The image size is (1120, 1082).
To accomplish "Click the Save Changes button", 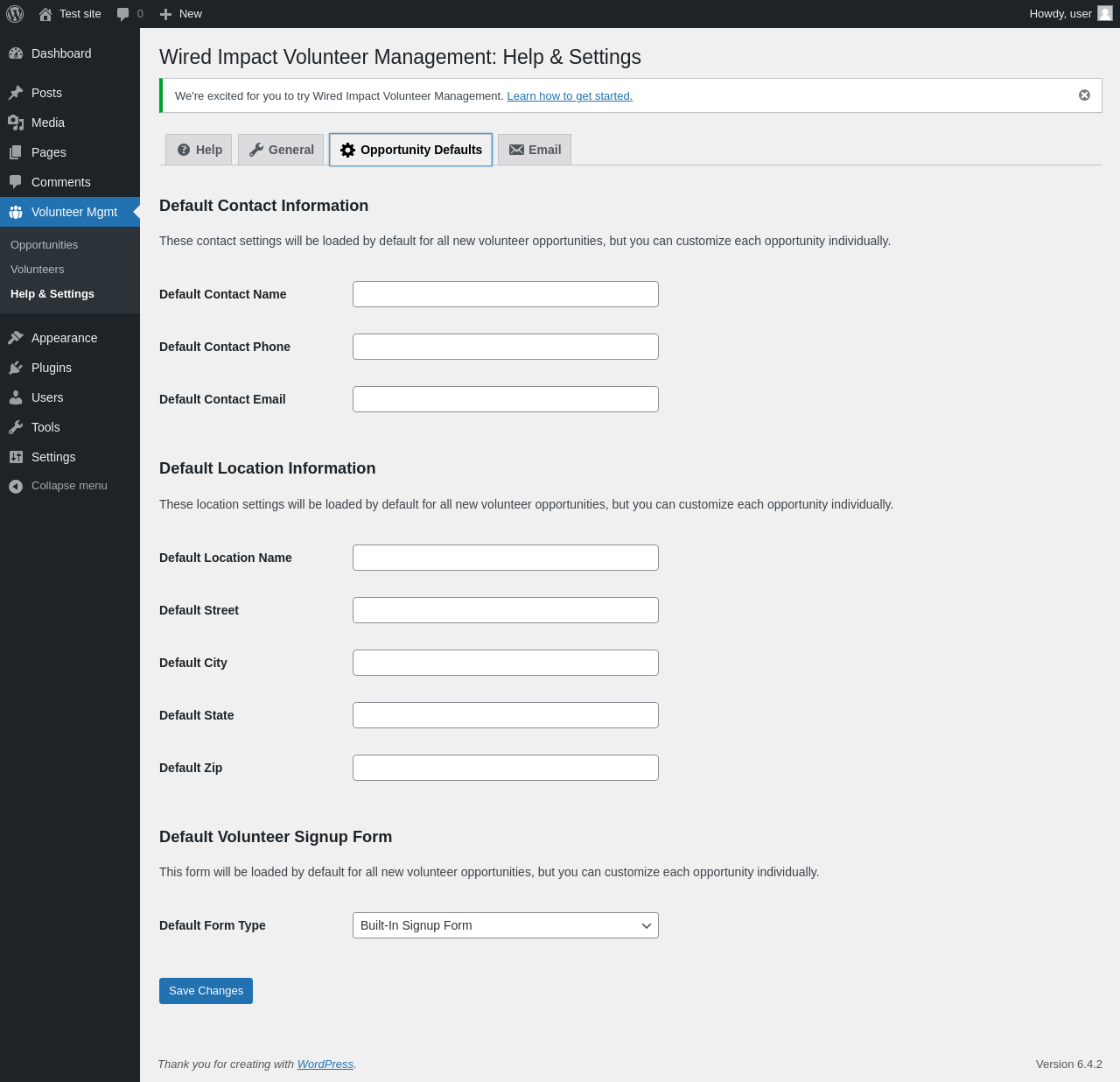I will pos(206,991).
